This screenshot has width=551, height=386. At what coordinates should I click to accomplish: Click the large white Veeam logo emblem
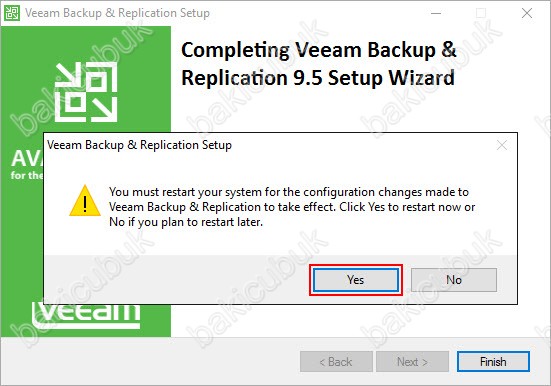coord(86,92)
